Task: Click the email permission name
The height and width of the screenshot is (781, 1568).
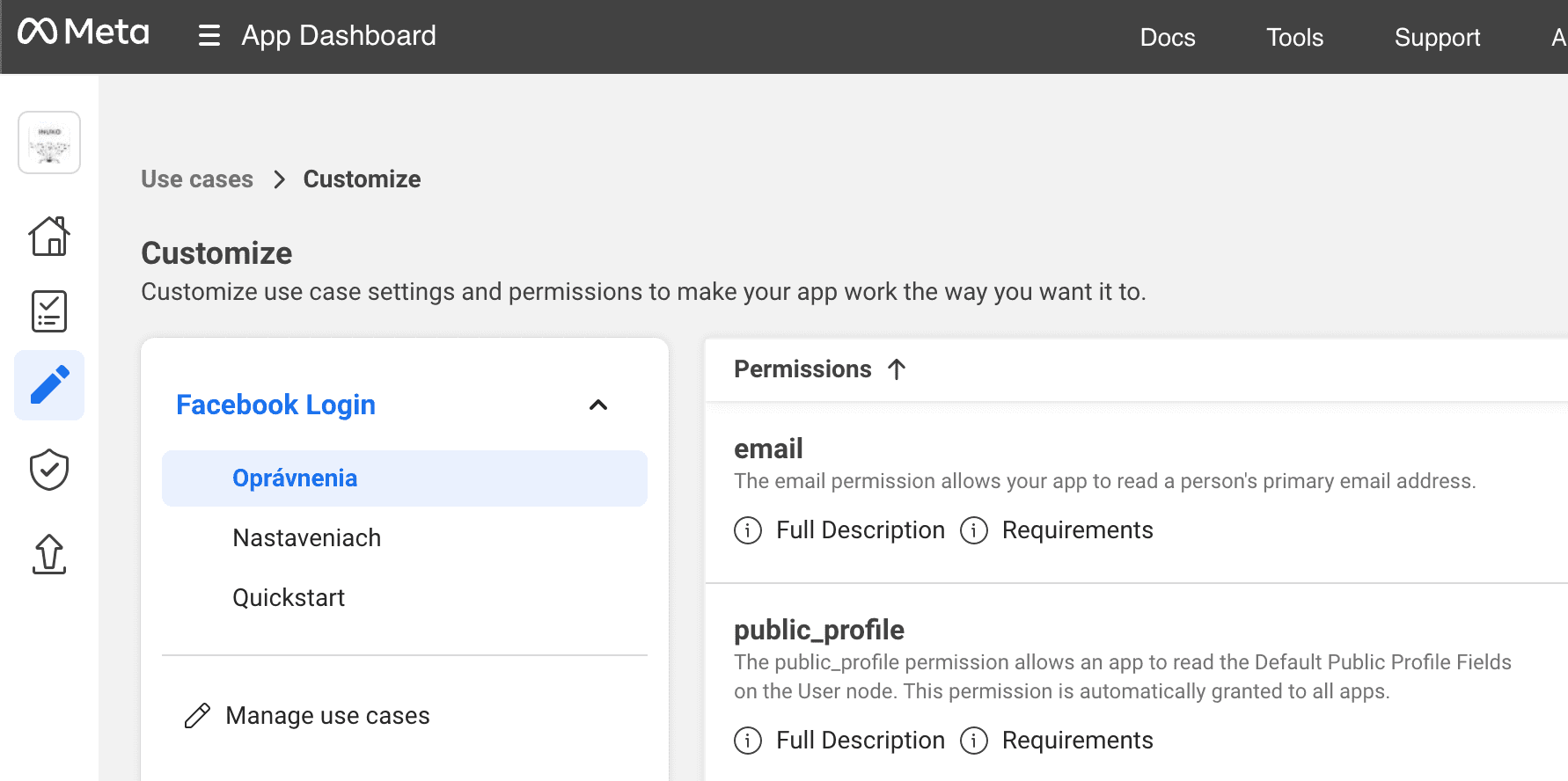Action: tap(768, 449)
